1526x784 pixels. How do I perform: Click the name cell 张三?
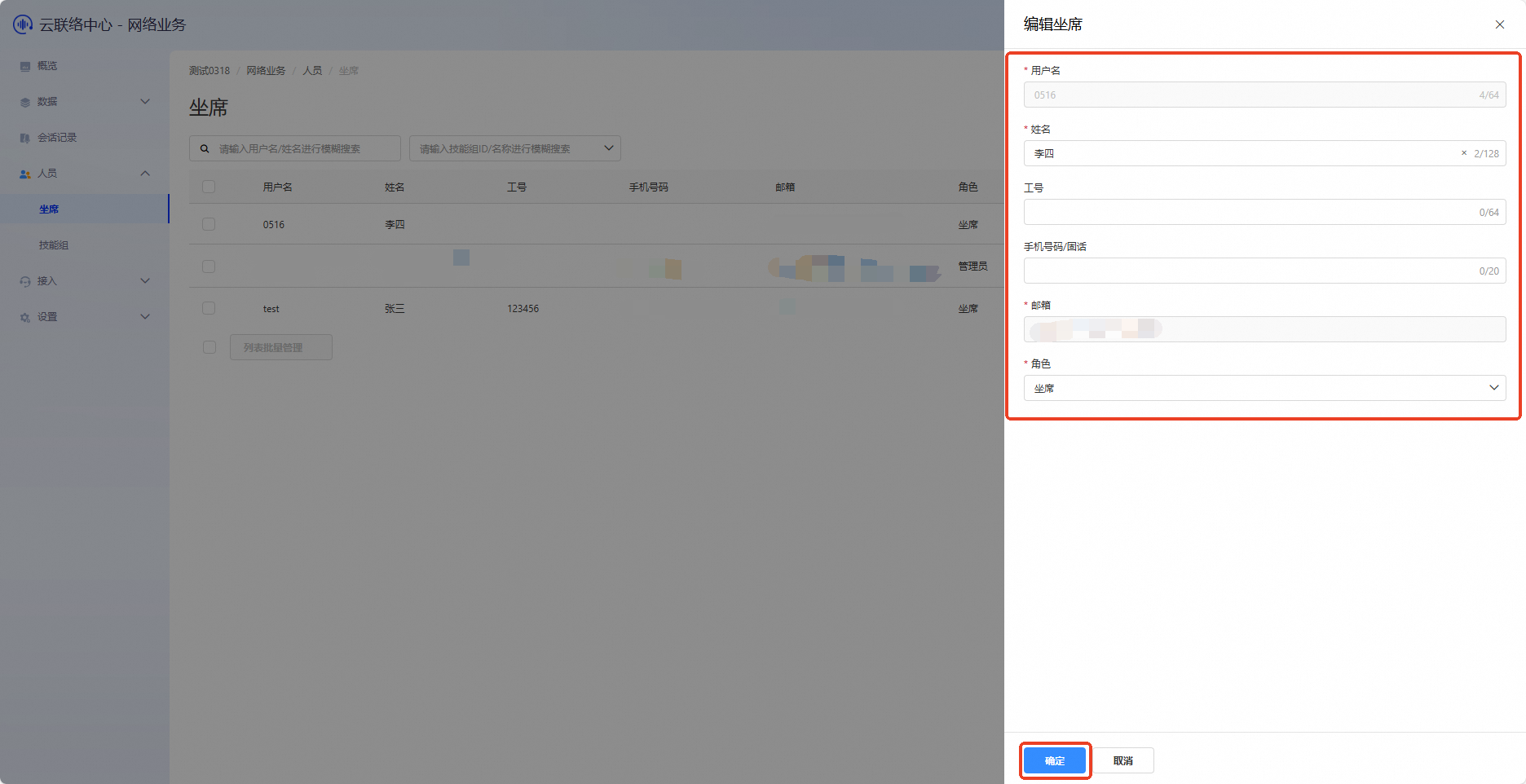[395, 309]
